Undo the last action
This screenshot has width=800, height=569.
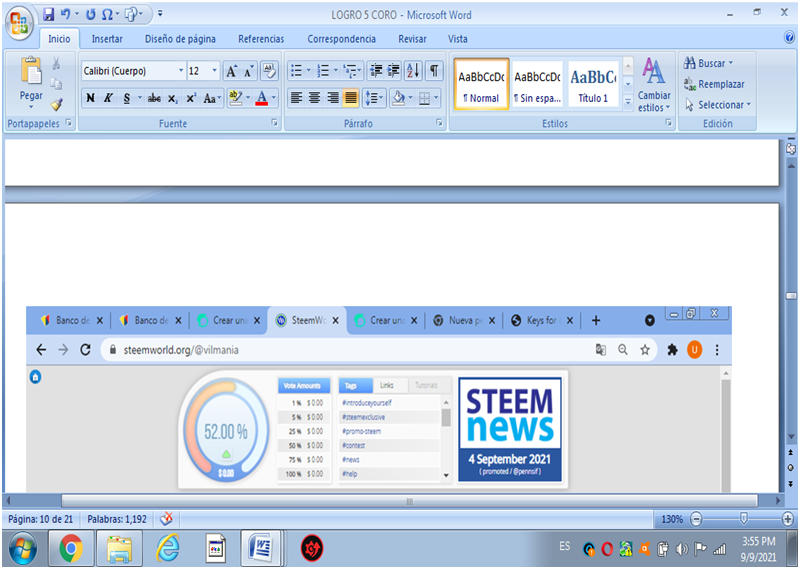65,14
